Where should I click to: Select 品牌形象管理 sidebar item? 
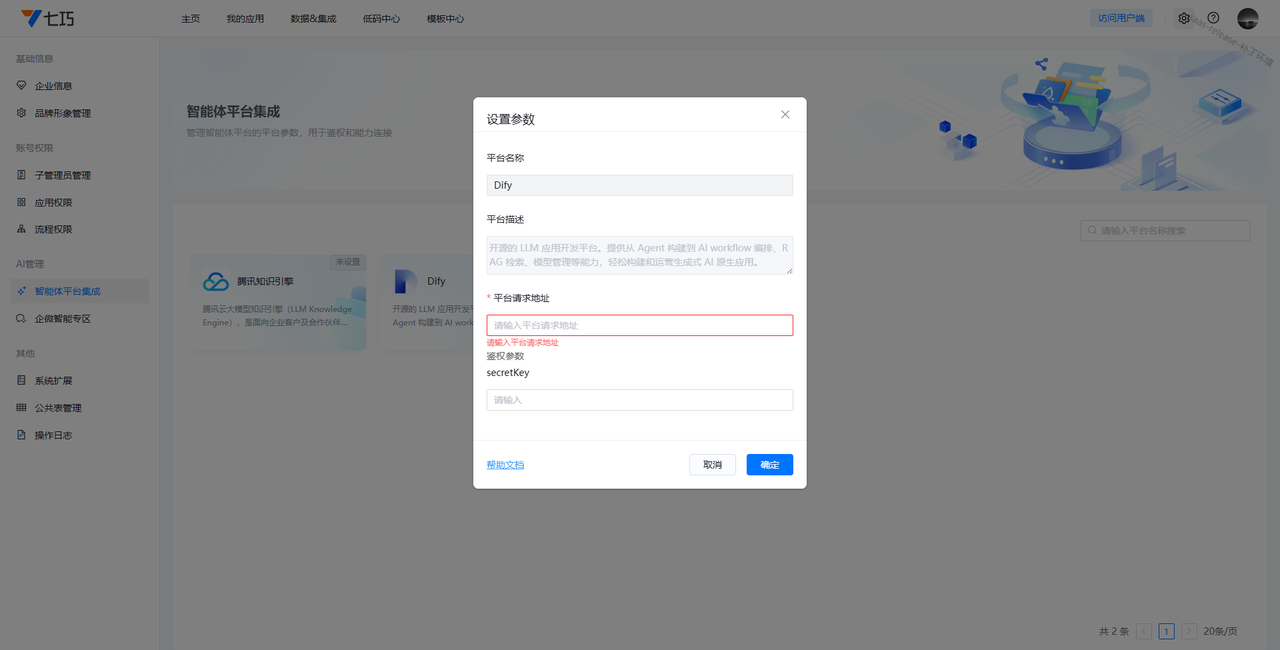click(62, 113)
